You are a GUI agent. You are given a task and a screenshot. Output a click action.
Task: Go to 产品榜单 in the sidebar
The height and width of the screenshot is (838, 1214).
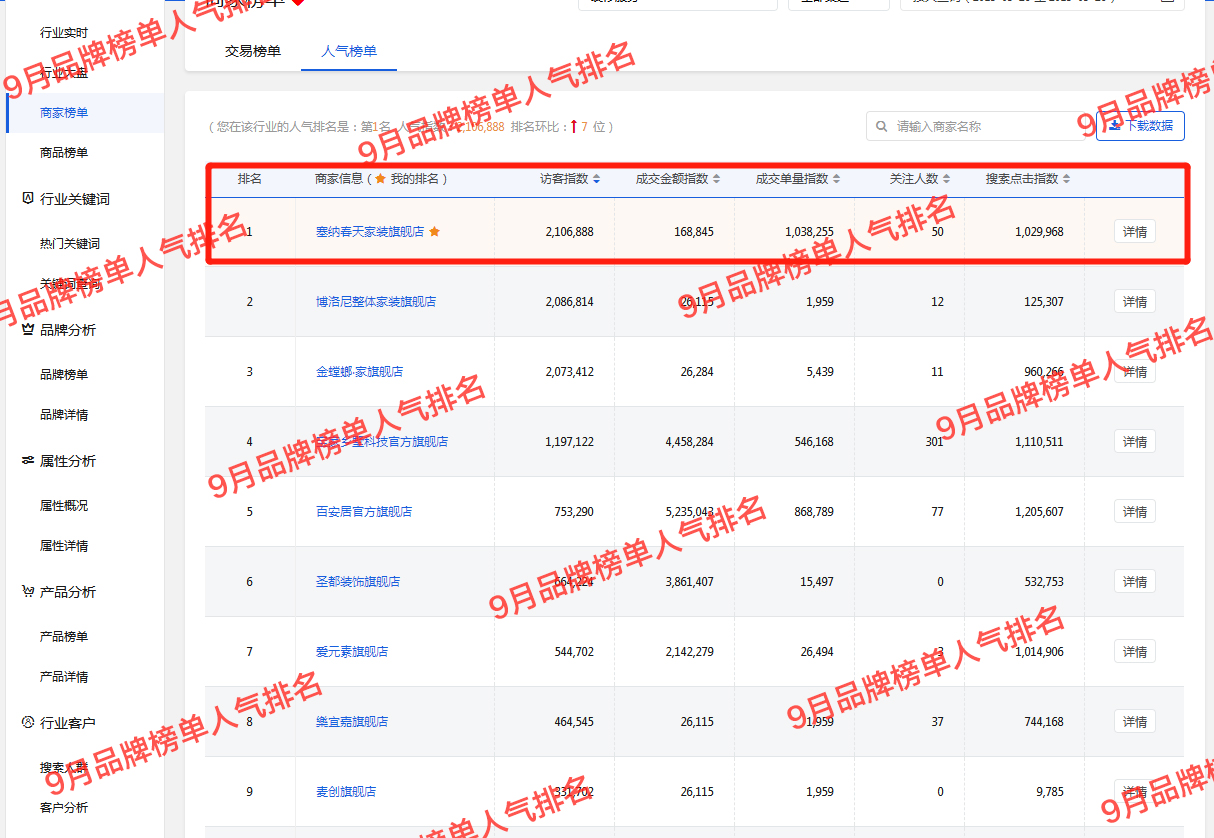click(x=64, y=637)
